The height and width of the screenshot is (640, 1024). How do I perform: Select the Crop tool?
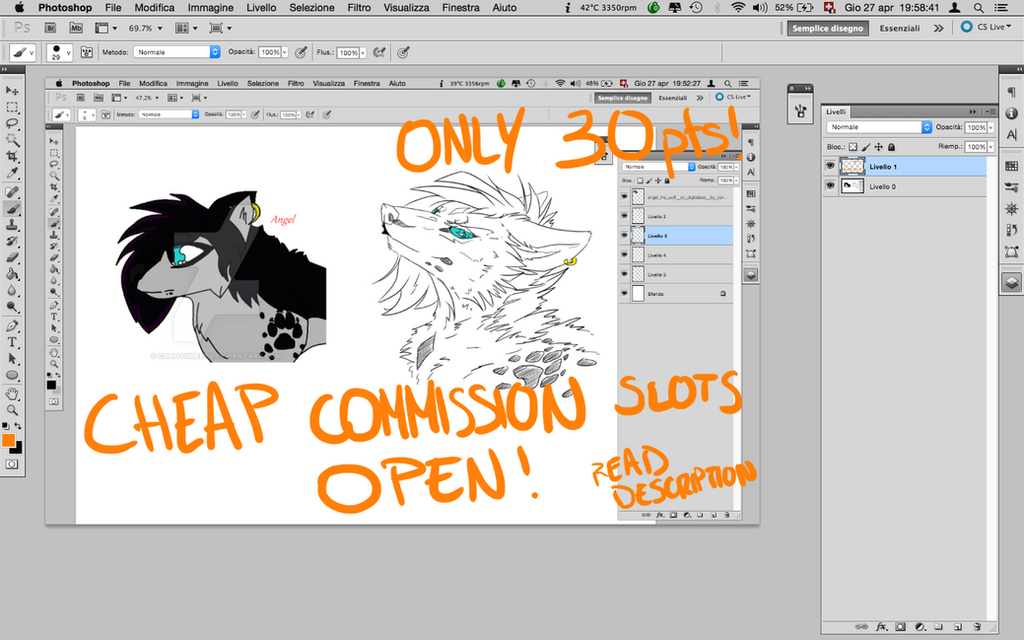[12, 156]
